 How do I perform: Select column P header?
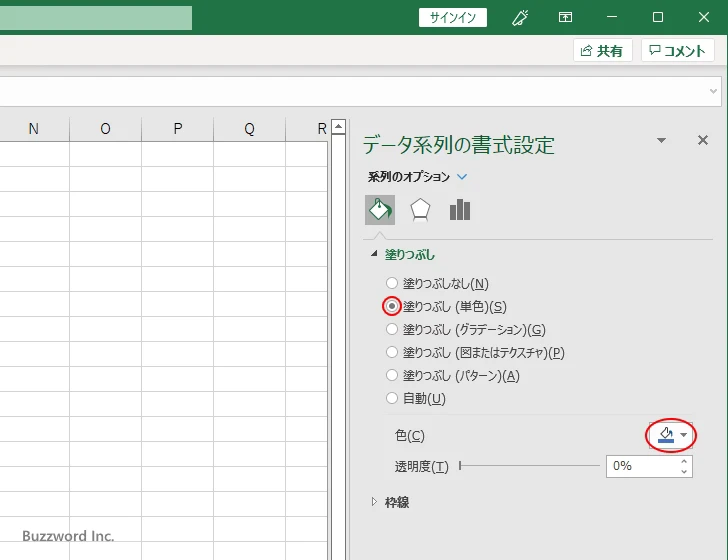coord(177,129)
